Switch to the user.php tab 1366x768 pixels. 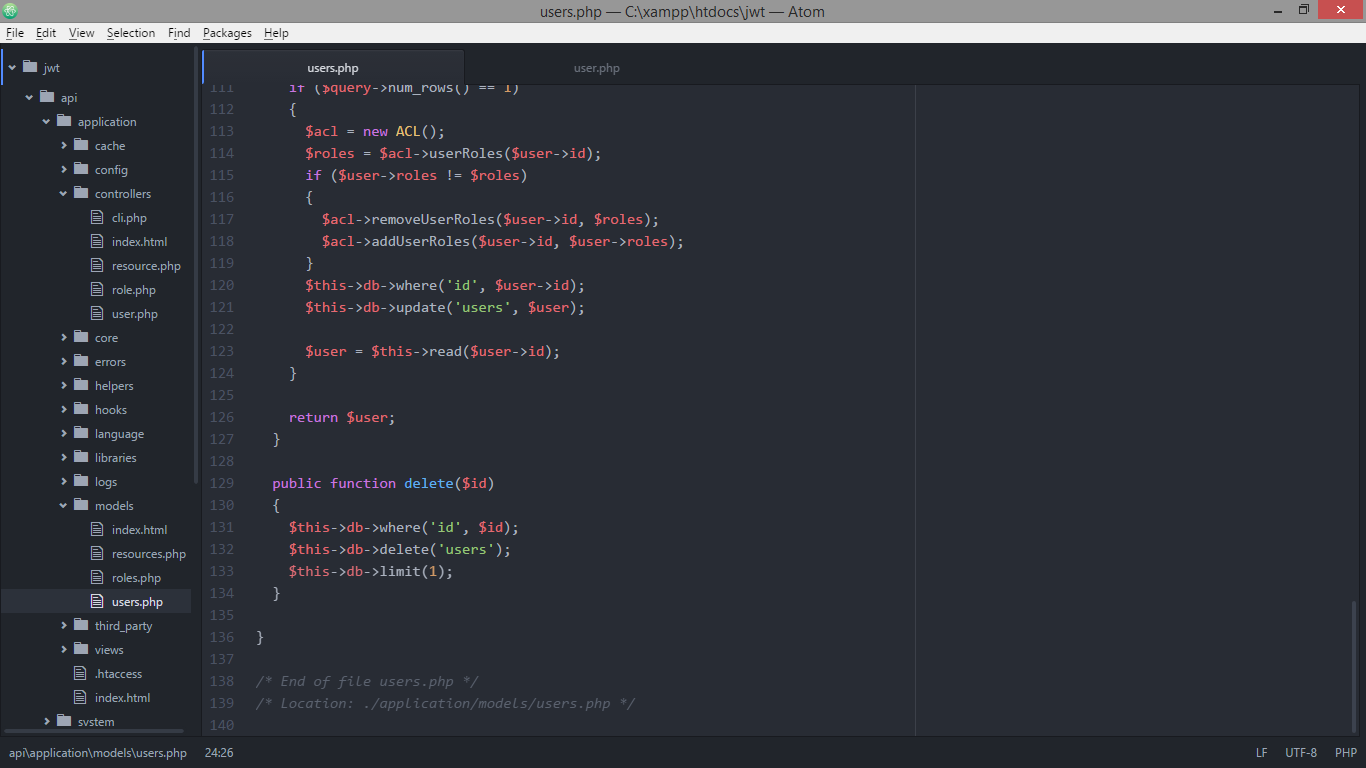click(x=597, y=67)
